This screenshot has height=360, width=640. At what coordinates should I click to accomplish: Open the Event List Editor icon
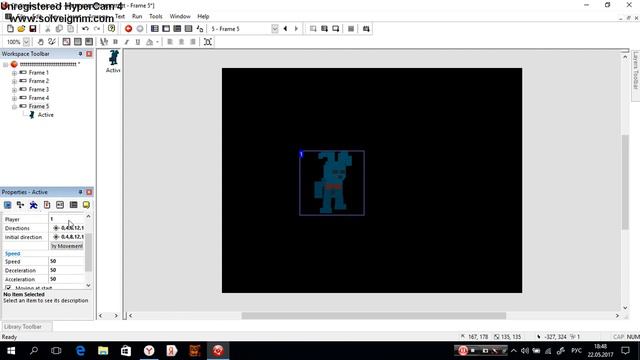(188, 29)
